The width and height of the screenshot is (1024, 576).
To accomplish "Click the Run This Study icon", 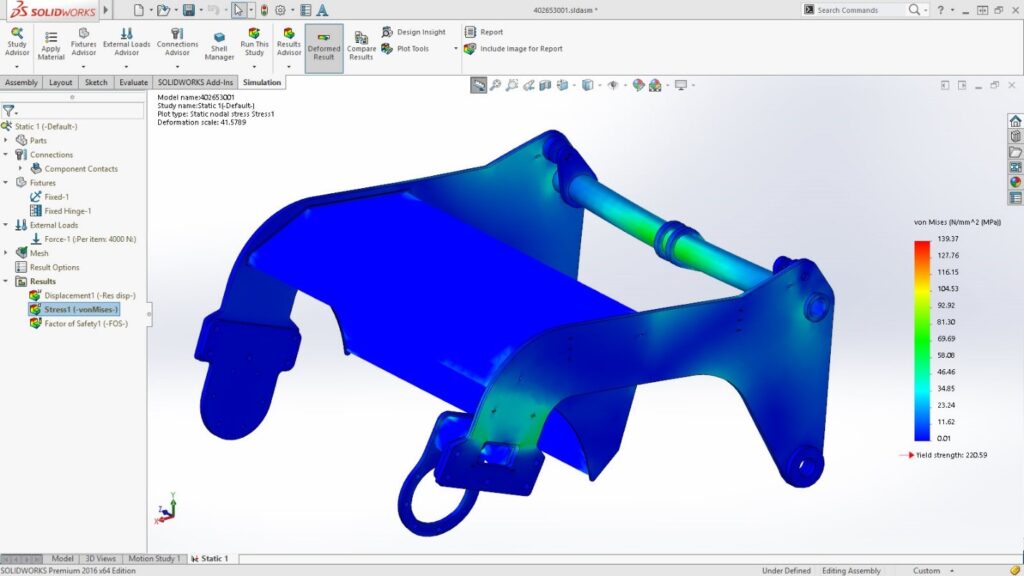I will click(254, 37).
